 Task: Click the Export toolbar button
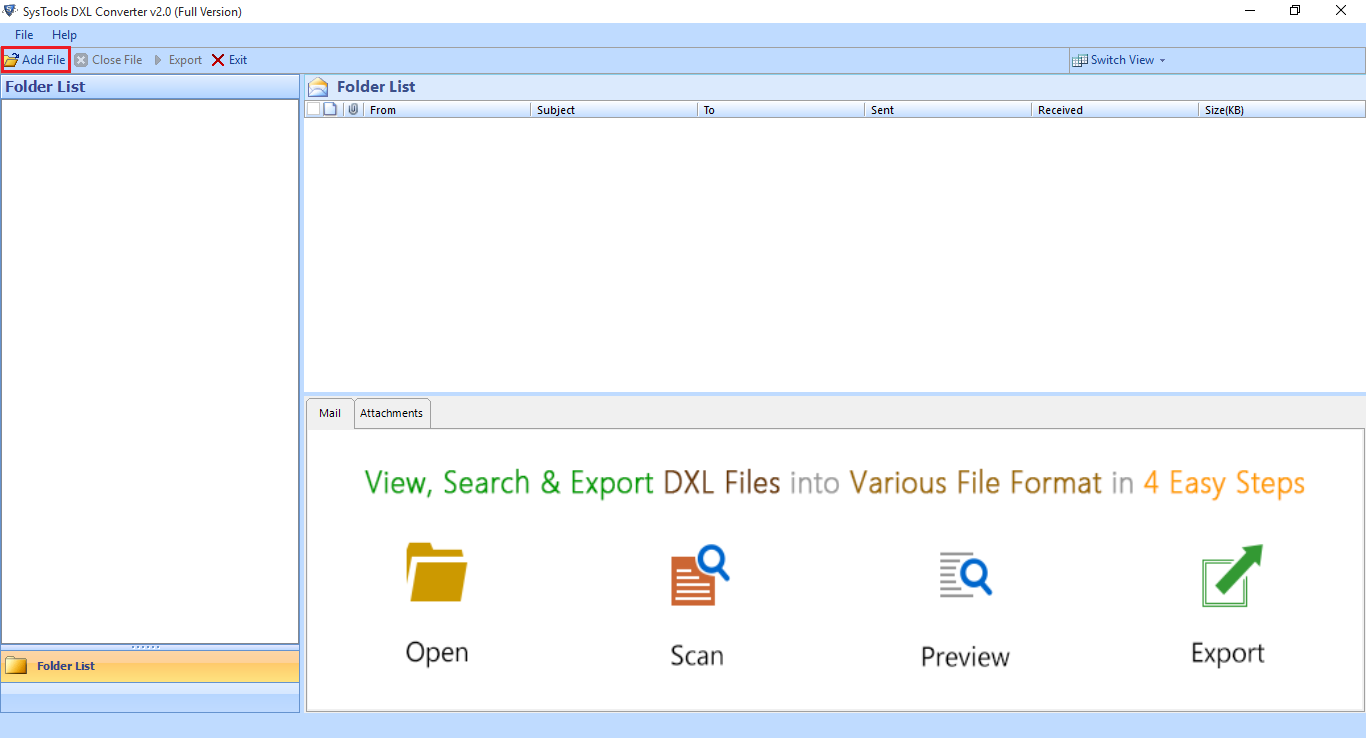coord(177,60)
